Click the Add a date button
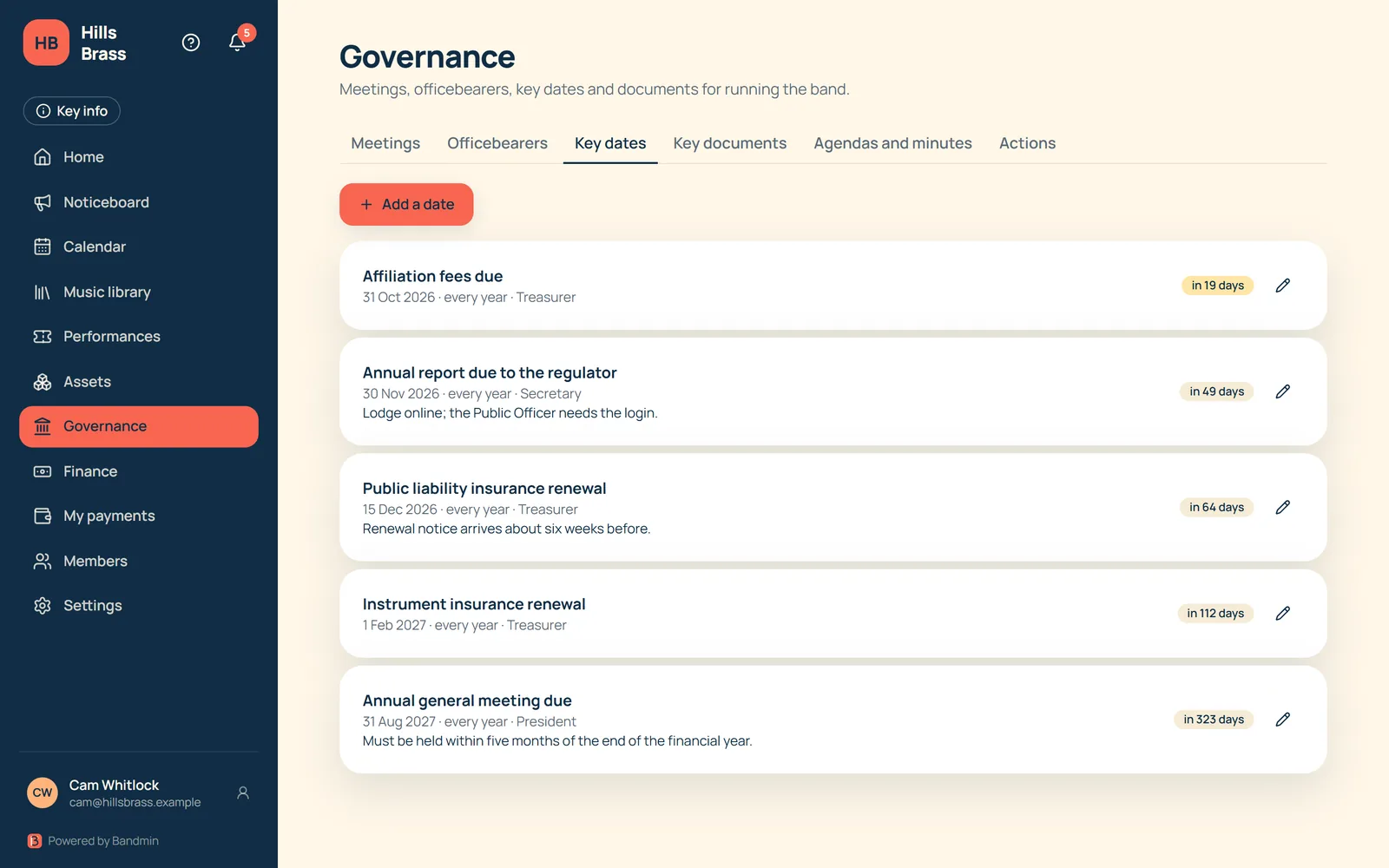The height and width of the screenshot is (868, 1389). 406,204
